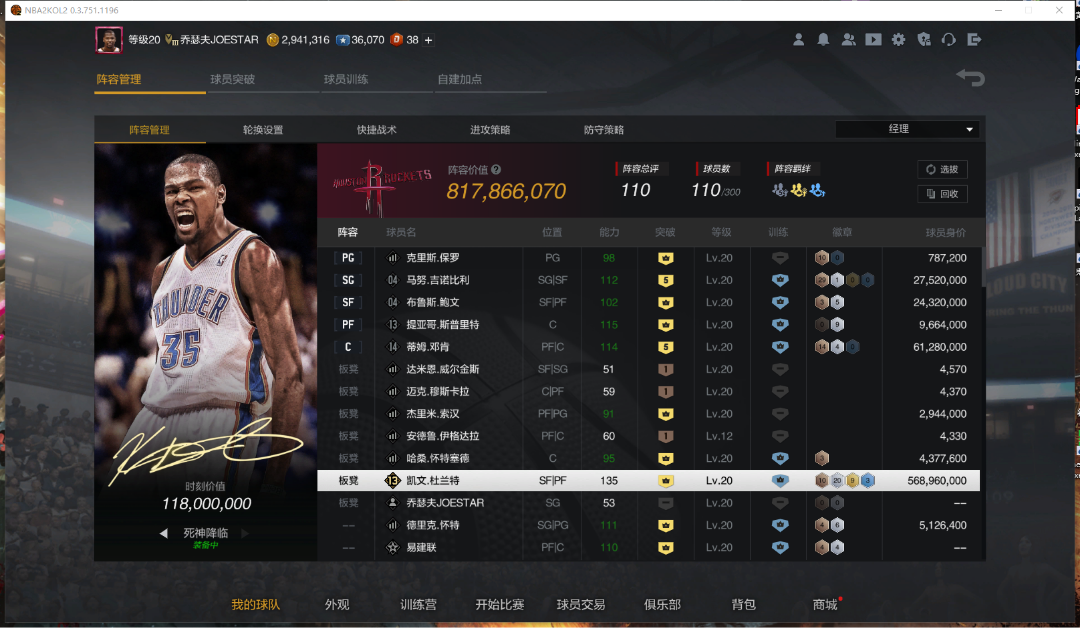
Task: Open the customer service headset icon
Action: click(948, 40)
